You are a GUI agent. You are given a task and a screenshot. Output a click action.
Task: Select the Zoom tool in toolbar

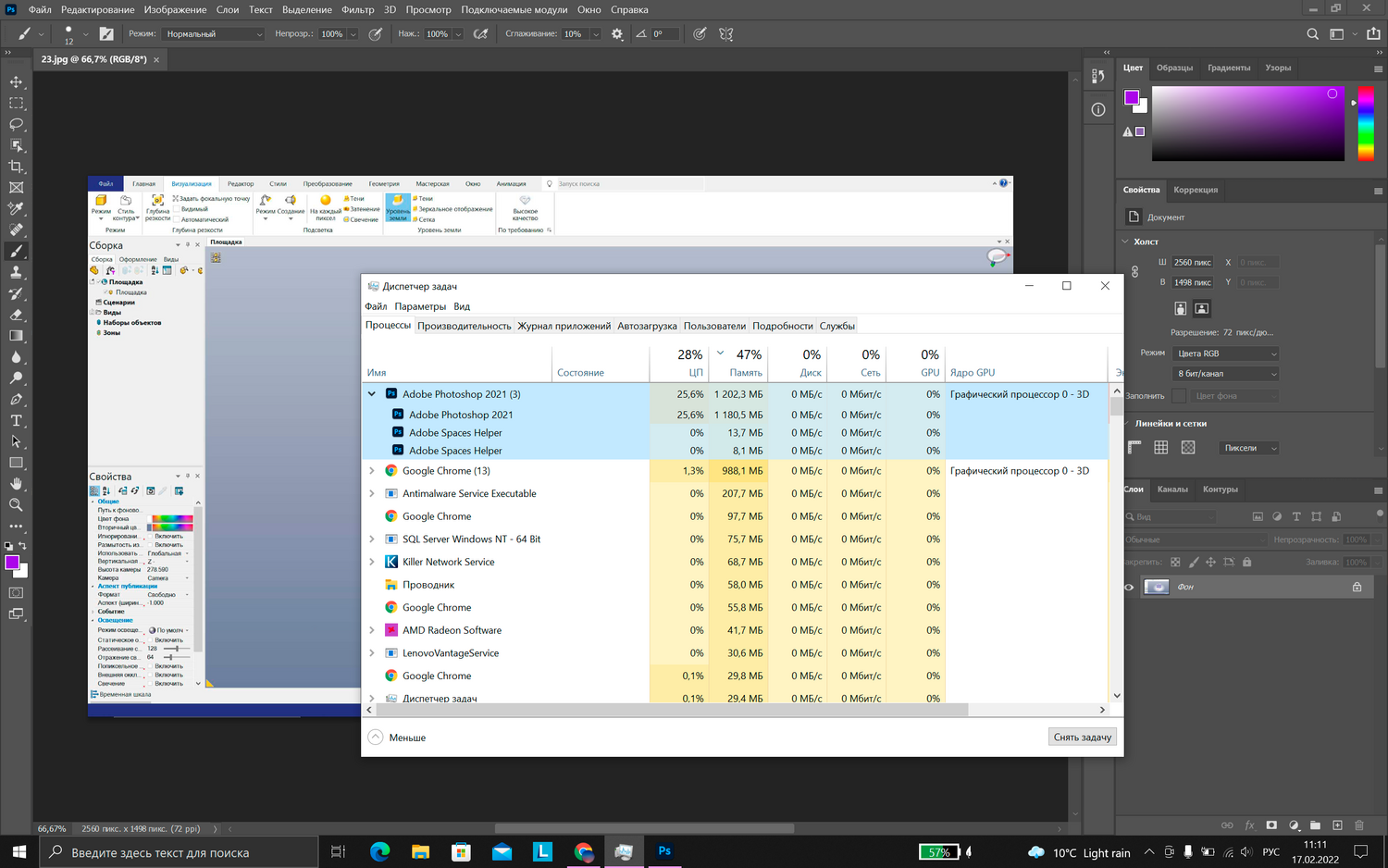pos(16,505)
